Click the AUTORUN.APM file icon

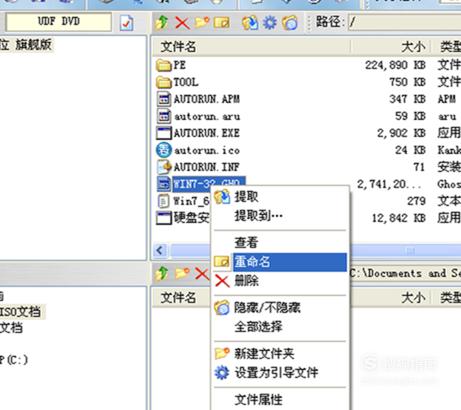point(164,99)
